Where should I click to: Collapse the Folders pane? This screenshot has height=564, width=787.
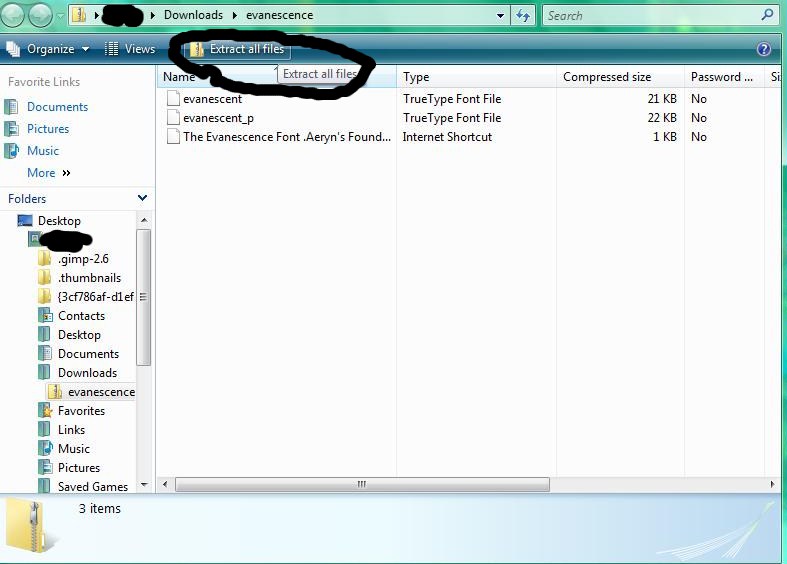142,198
